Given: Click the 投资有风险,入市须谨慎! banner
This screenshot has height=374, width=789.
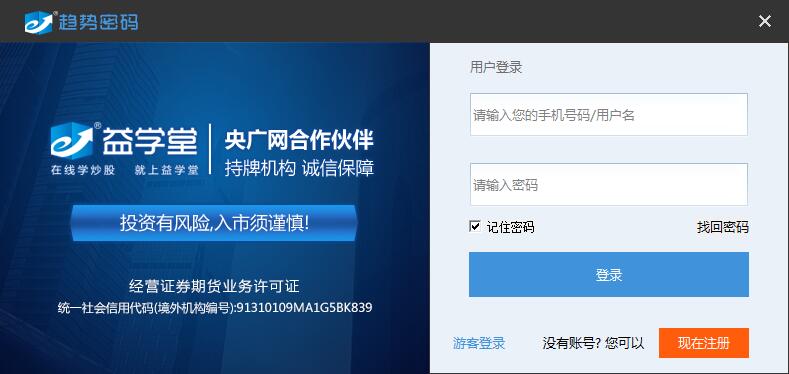Looking at the screenshot, I should 214,223.
